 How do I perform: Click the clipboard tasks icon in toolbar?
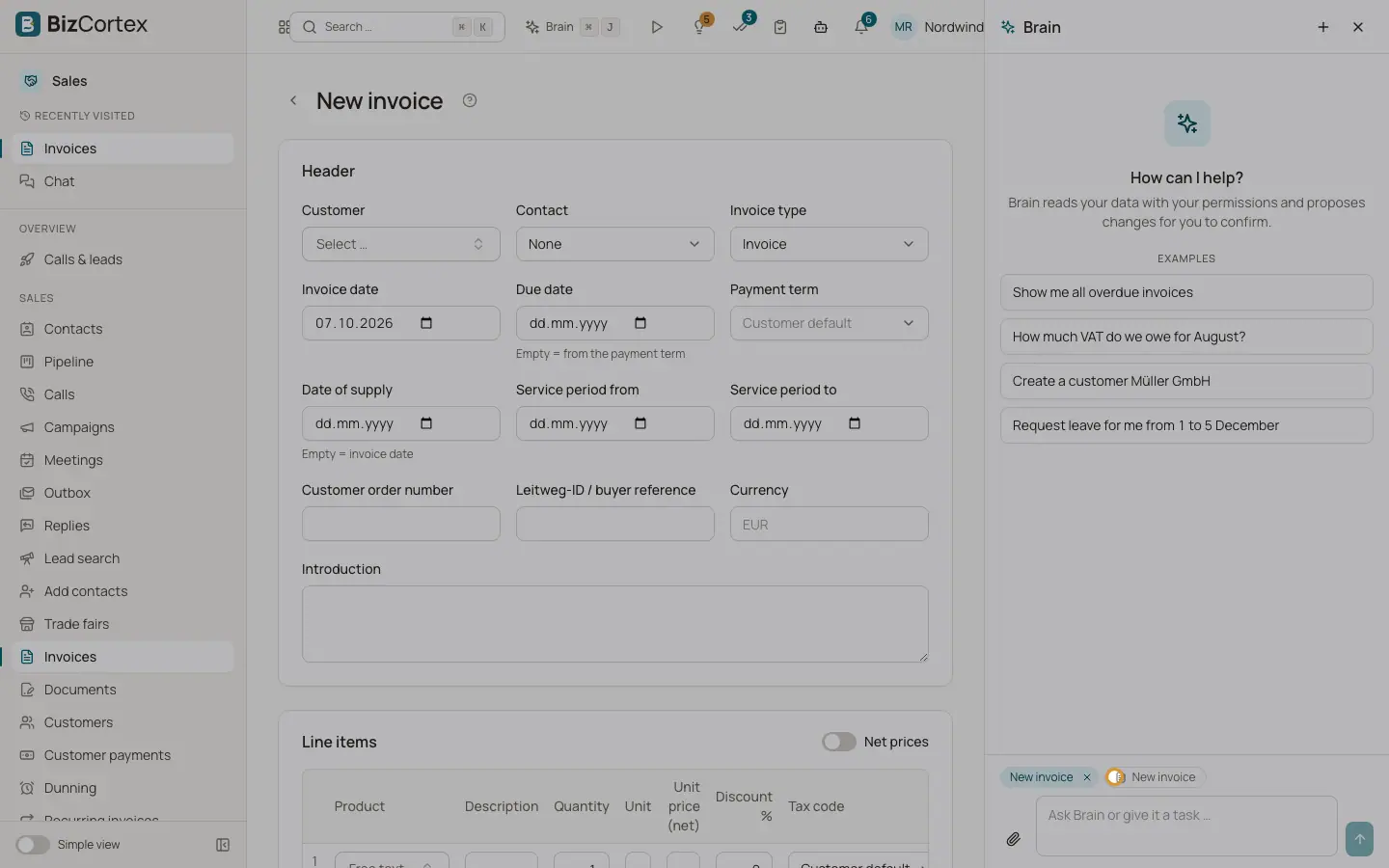[780, 27]
